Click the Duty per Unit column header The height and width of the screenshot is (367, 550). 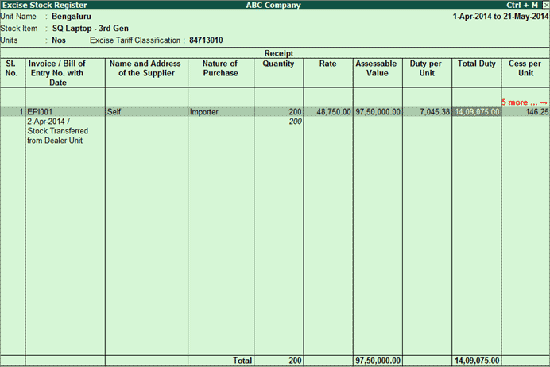point(426,68)
